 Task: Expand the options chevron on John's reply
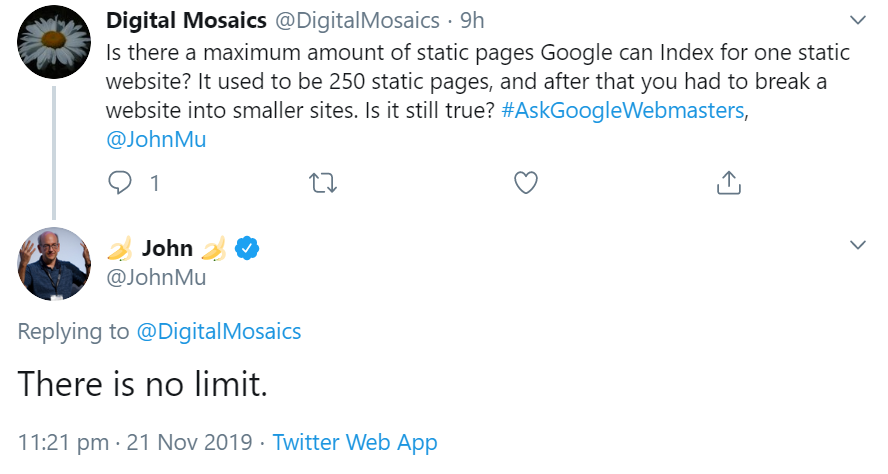tap(857, 245)
